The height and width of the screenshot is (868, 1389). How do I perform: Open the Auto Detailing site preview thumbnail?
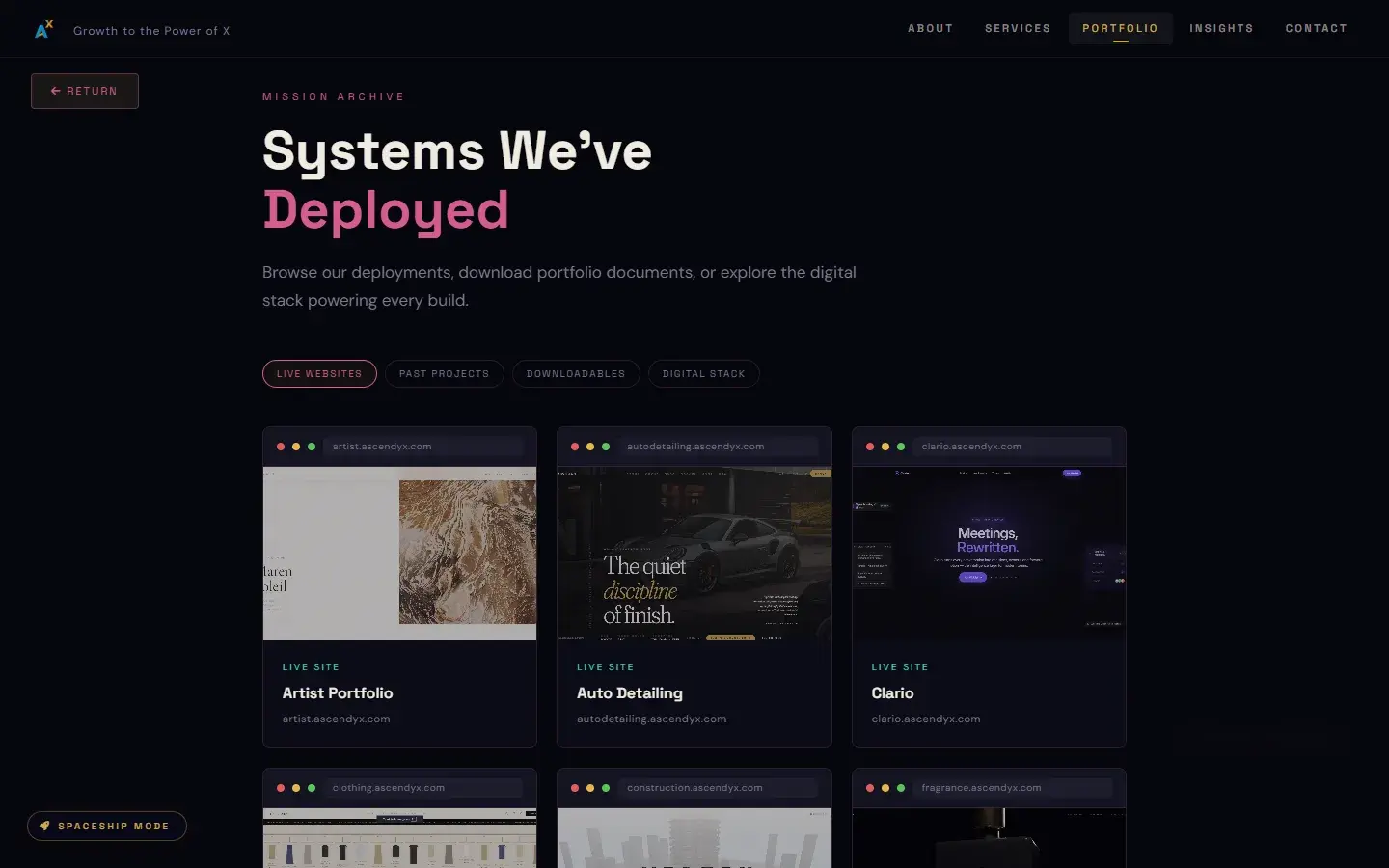694,554
